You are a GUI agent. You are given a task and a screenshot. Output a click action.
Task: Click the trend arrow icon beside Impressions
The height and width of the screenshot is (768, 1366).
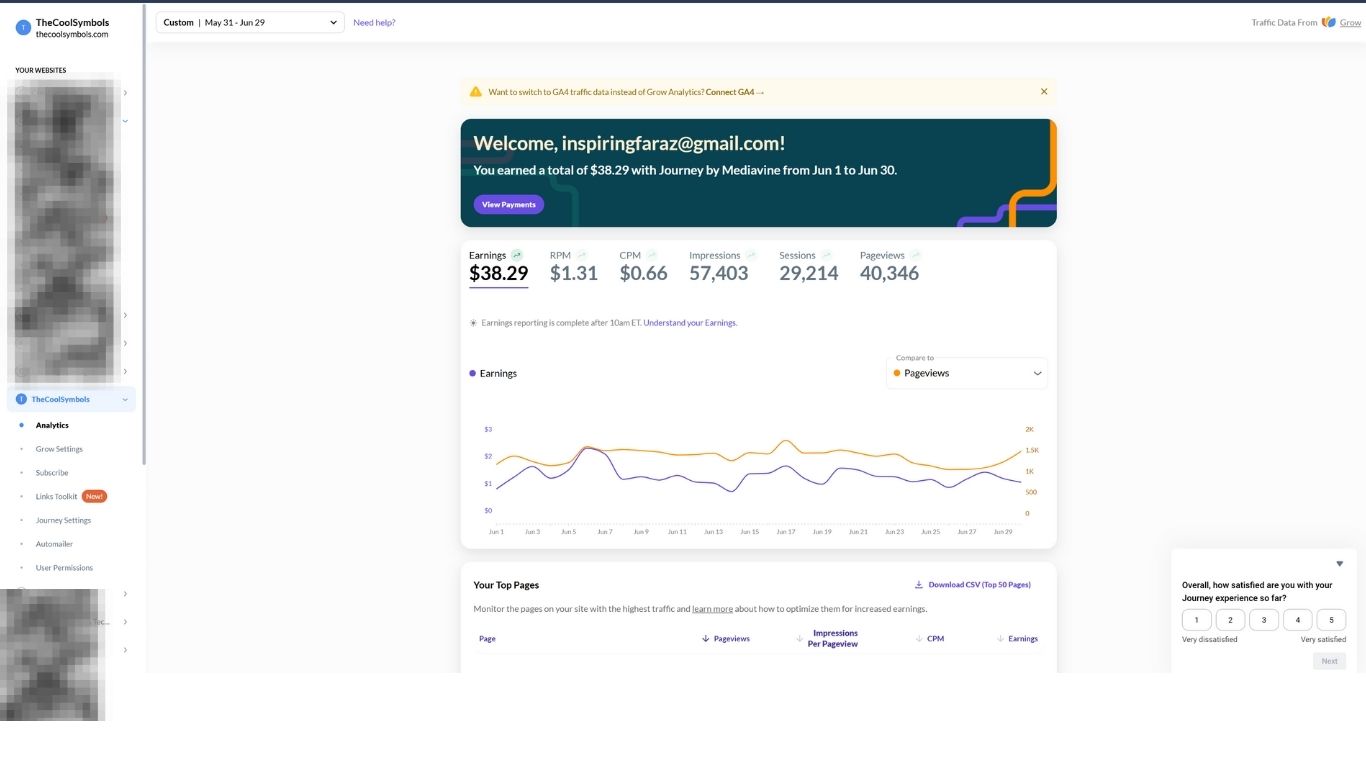pos(751,255)
